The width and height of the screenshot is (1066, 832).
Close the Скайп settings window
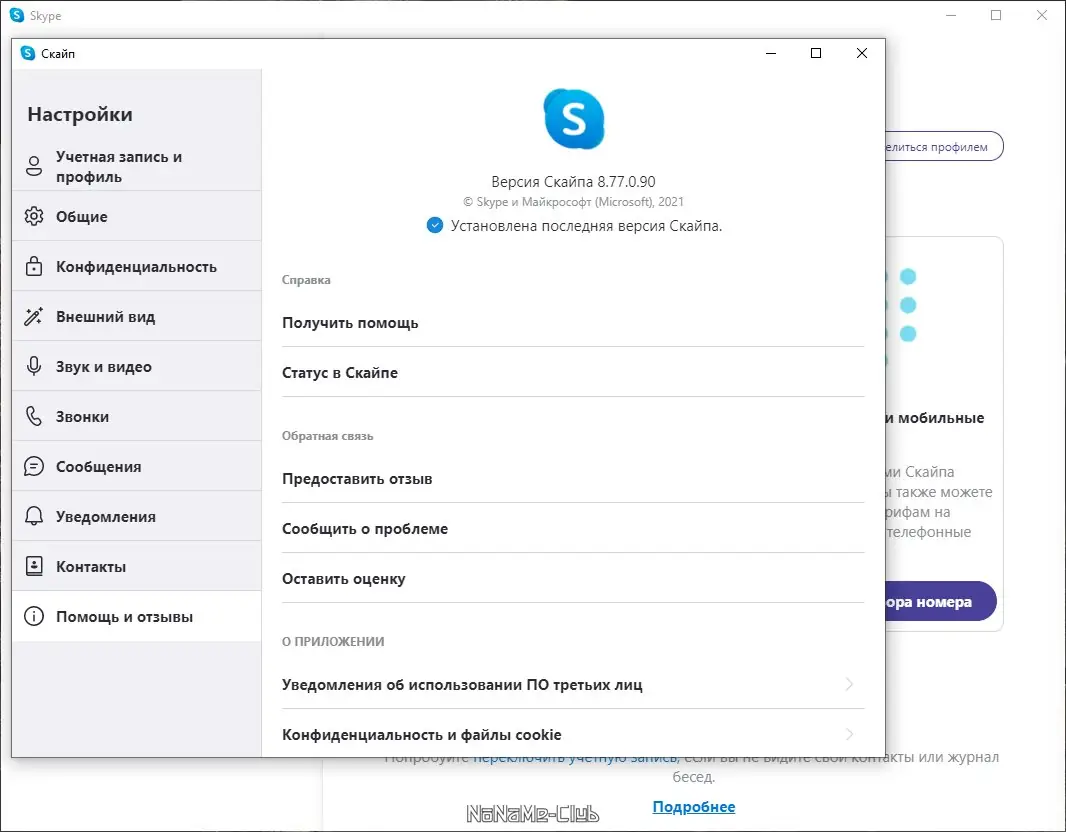pos(861,53)
